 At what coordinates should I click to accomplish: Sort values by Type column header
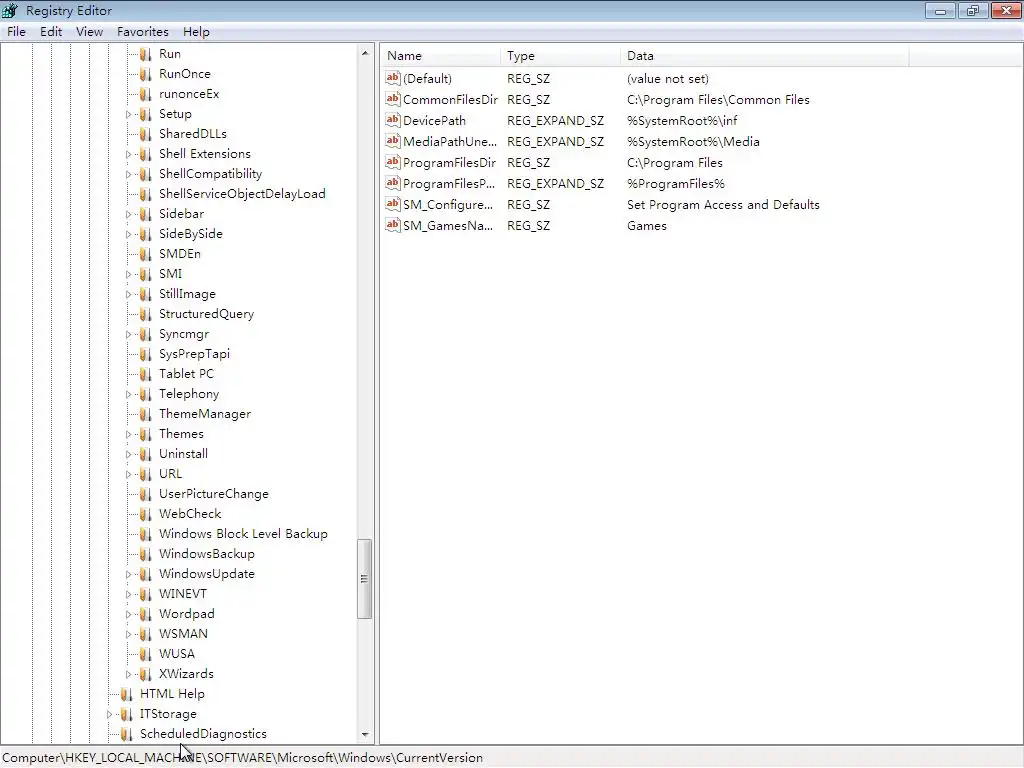[560, 56]
